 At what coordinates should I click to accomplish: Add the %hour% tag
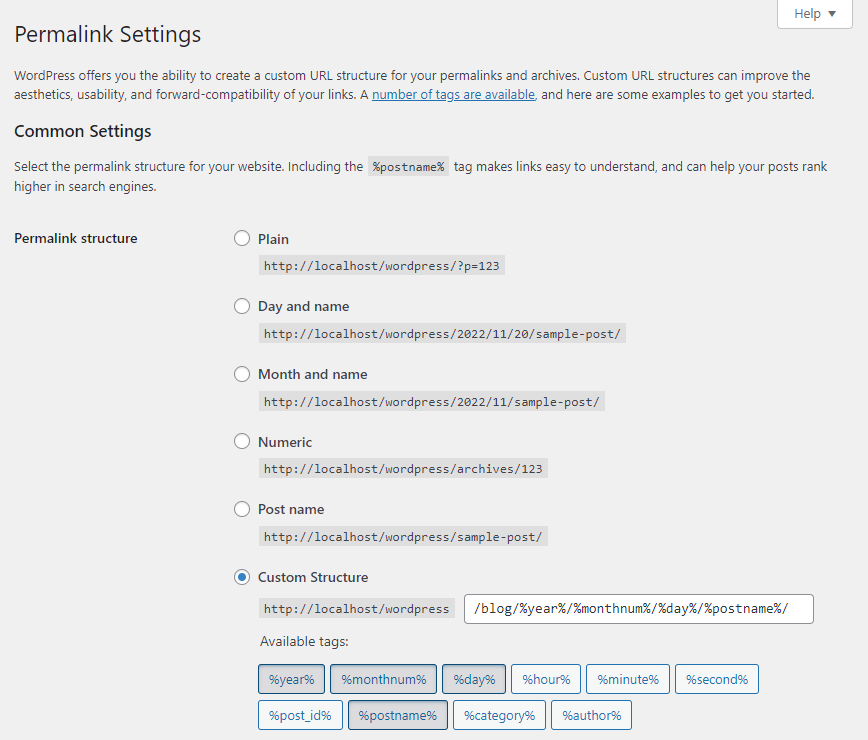click(x=545, y=678)
